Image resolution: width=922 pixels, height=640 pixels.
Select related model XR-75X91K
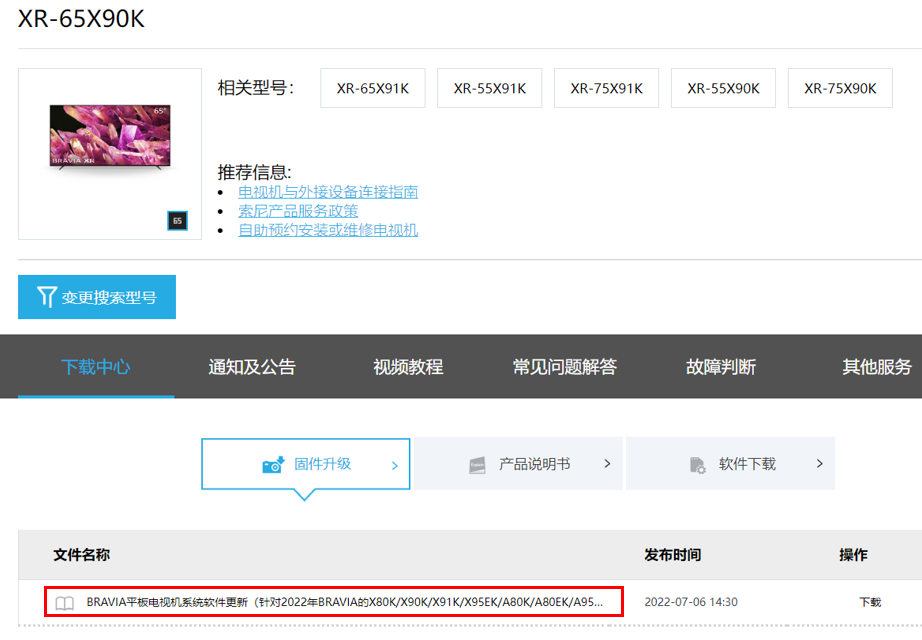point(606,88)
